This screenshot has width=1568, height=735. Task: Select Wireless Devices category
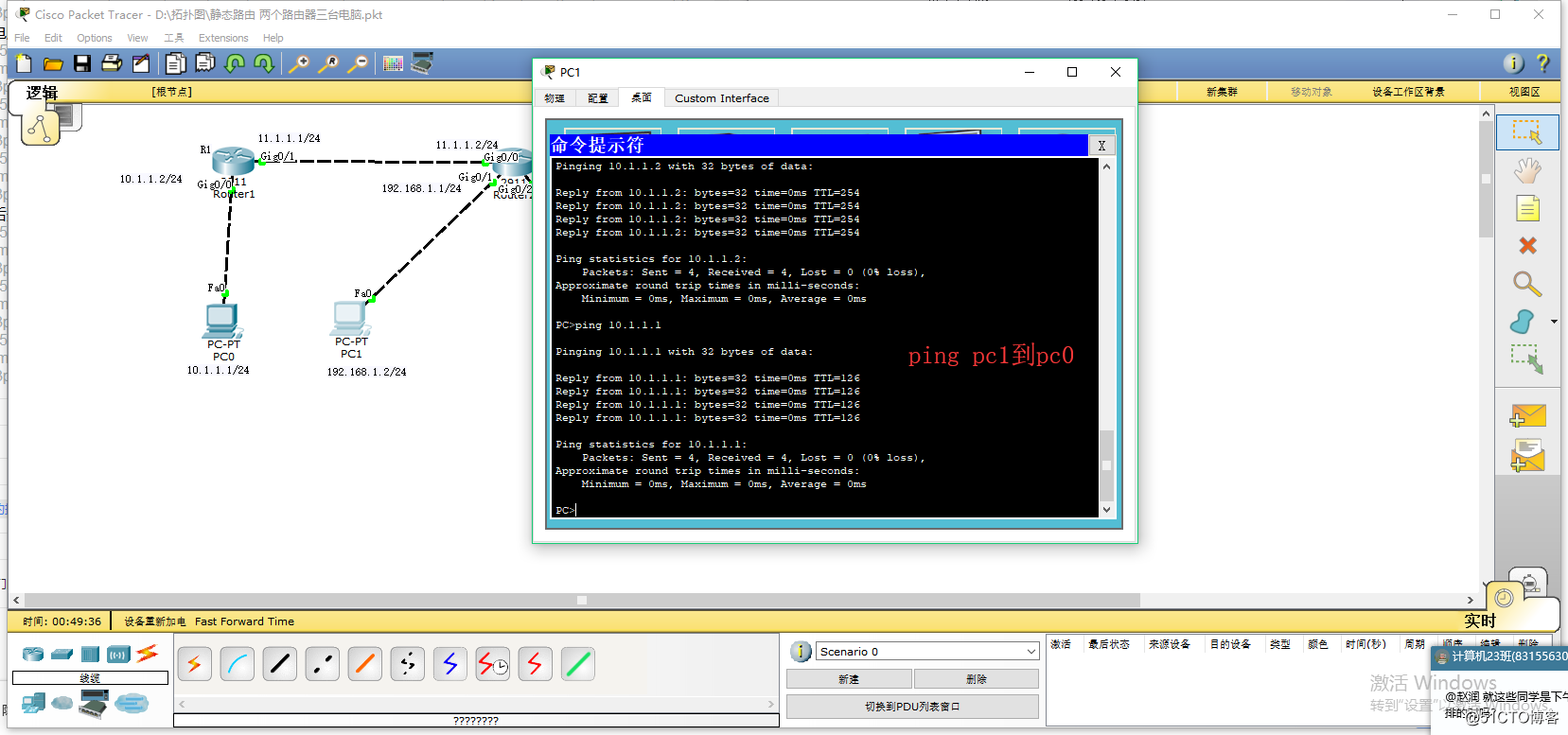click(118, 654)
